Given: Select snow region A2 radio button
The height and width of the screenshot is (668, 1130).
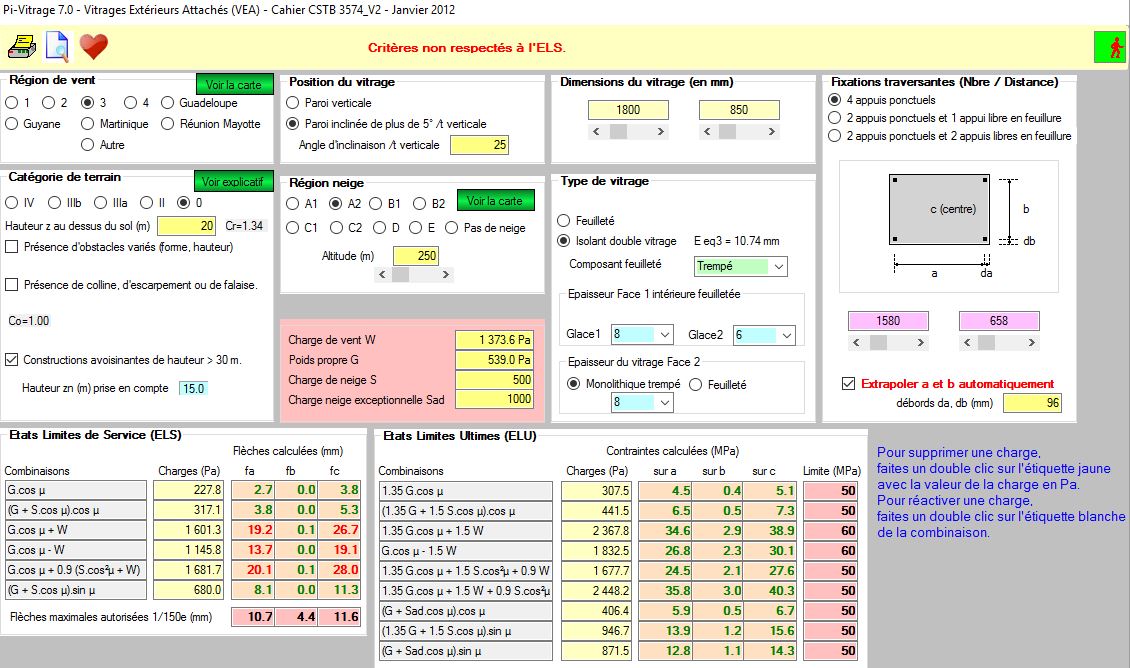Looking at the screenshot, I should (x=335, y=204).
